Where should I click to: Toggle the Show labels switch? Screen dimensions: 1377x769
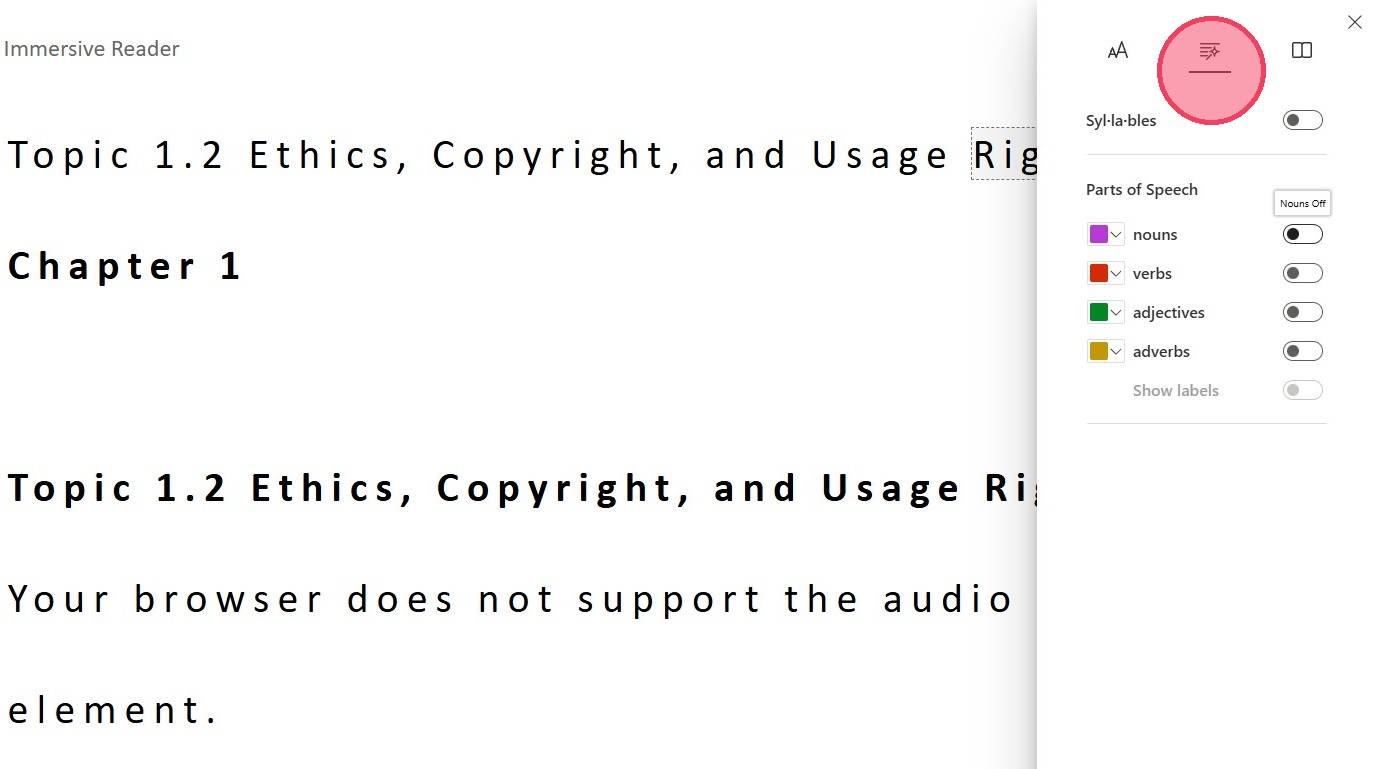(x=1302, y=390)
